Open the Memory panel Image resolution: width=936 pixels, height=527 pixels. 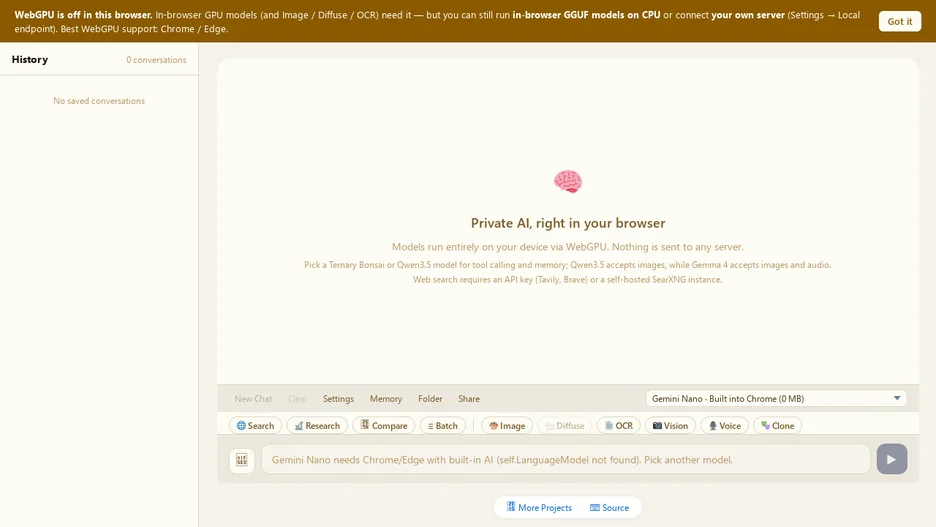[x=386, y=399]
